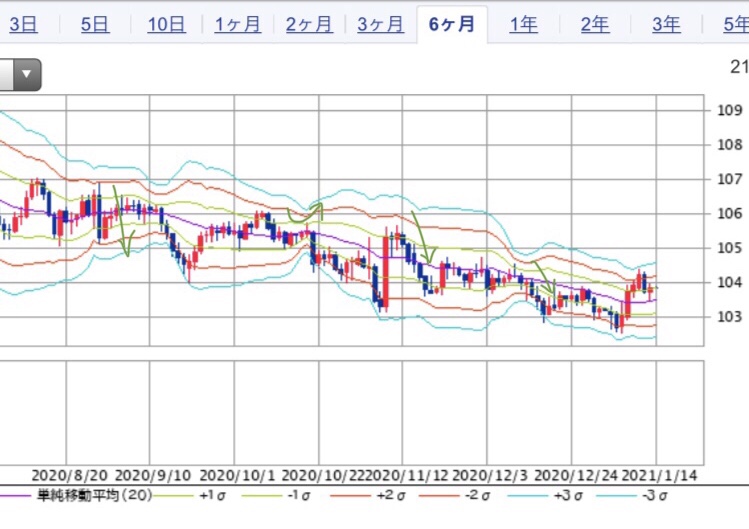Show the 2年 chart range
The image size is (749, 529).
point(595,24)
